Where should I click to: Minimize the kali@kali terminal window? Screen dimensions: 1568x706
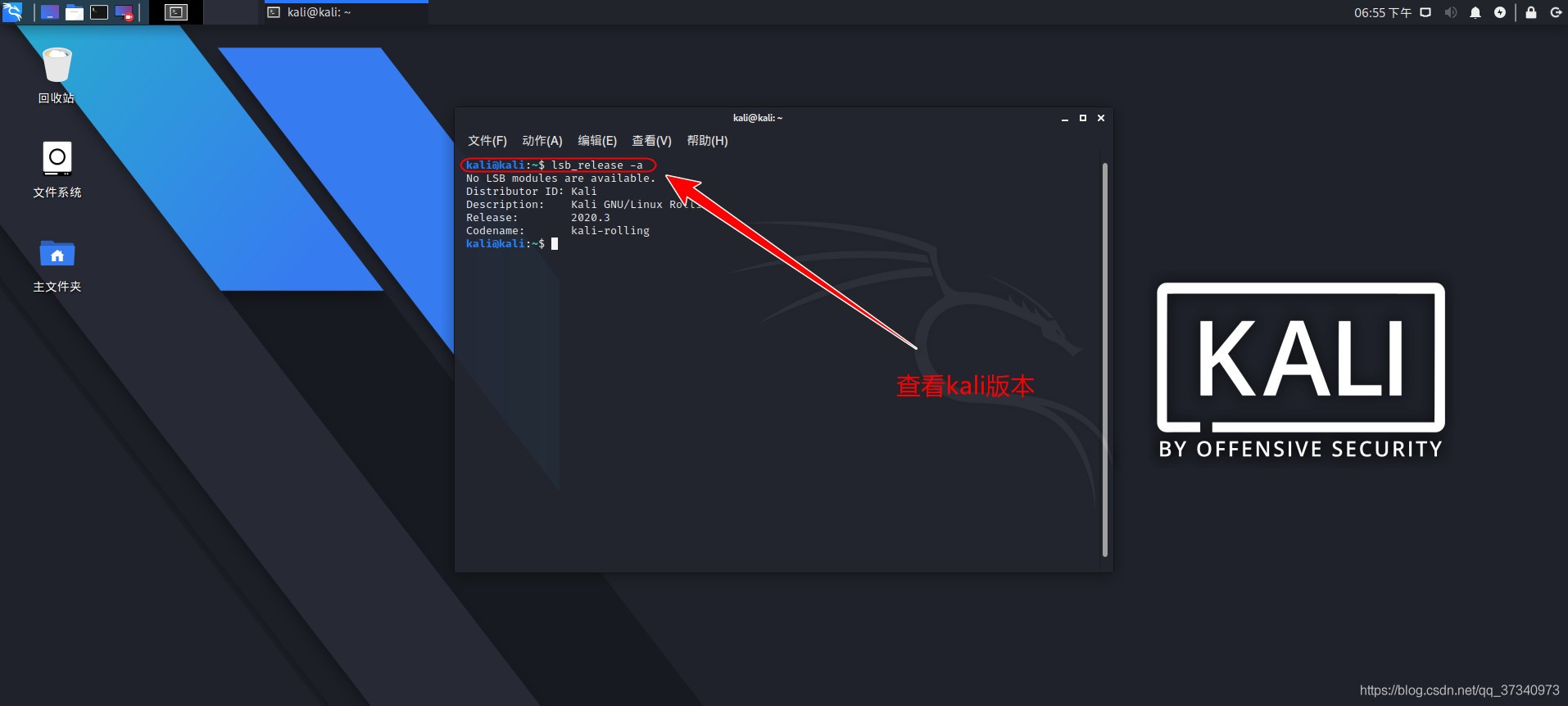(1065, 118)
